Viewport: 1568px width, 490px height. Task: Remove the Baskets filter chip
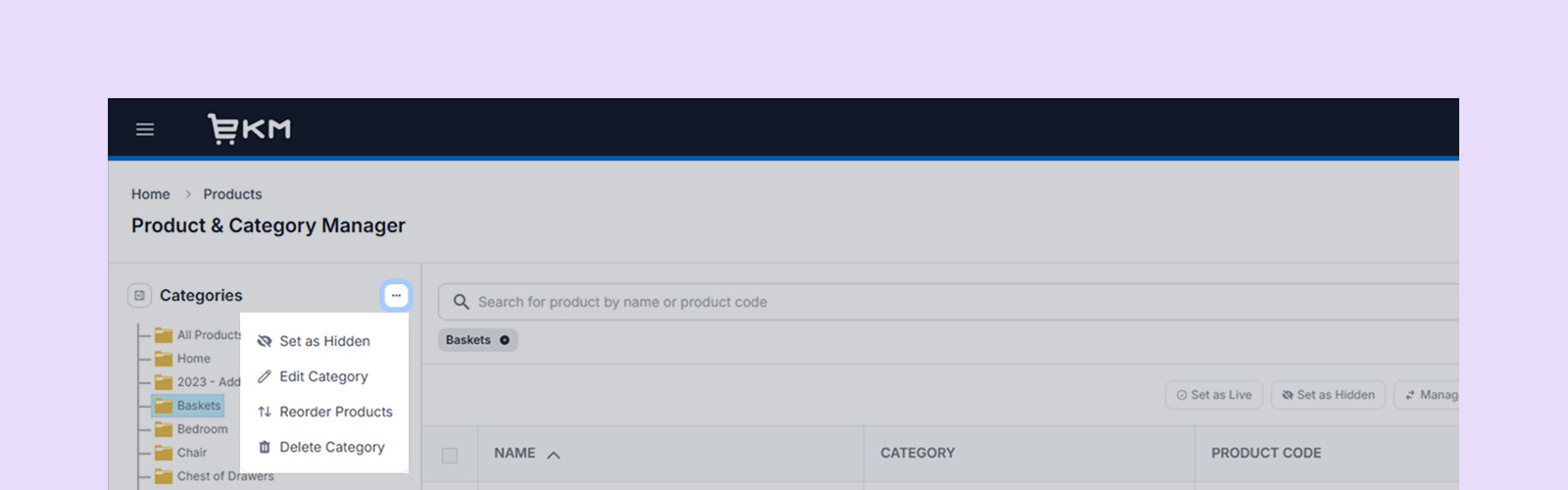pos(505,340)
